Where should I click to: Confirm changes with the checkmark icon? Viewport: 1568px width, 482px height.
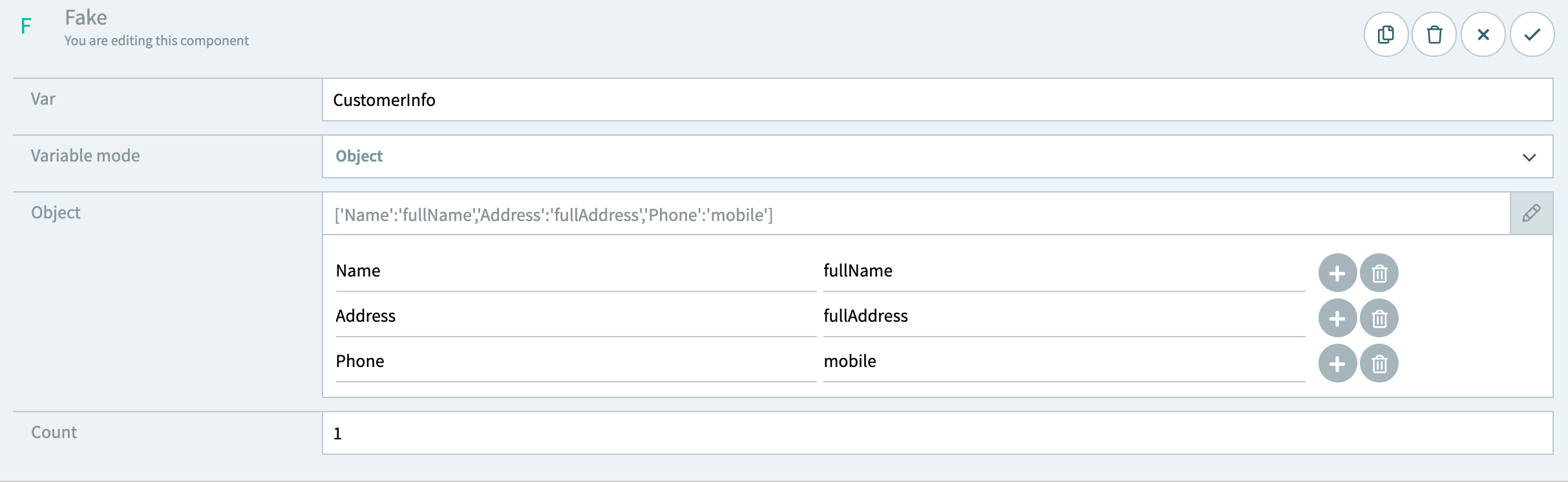click(x=1532, y=34)
